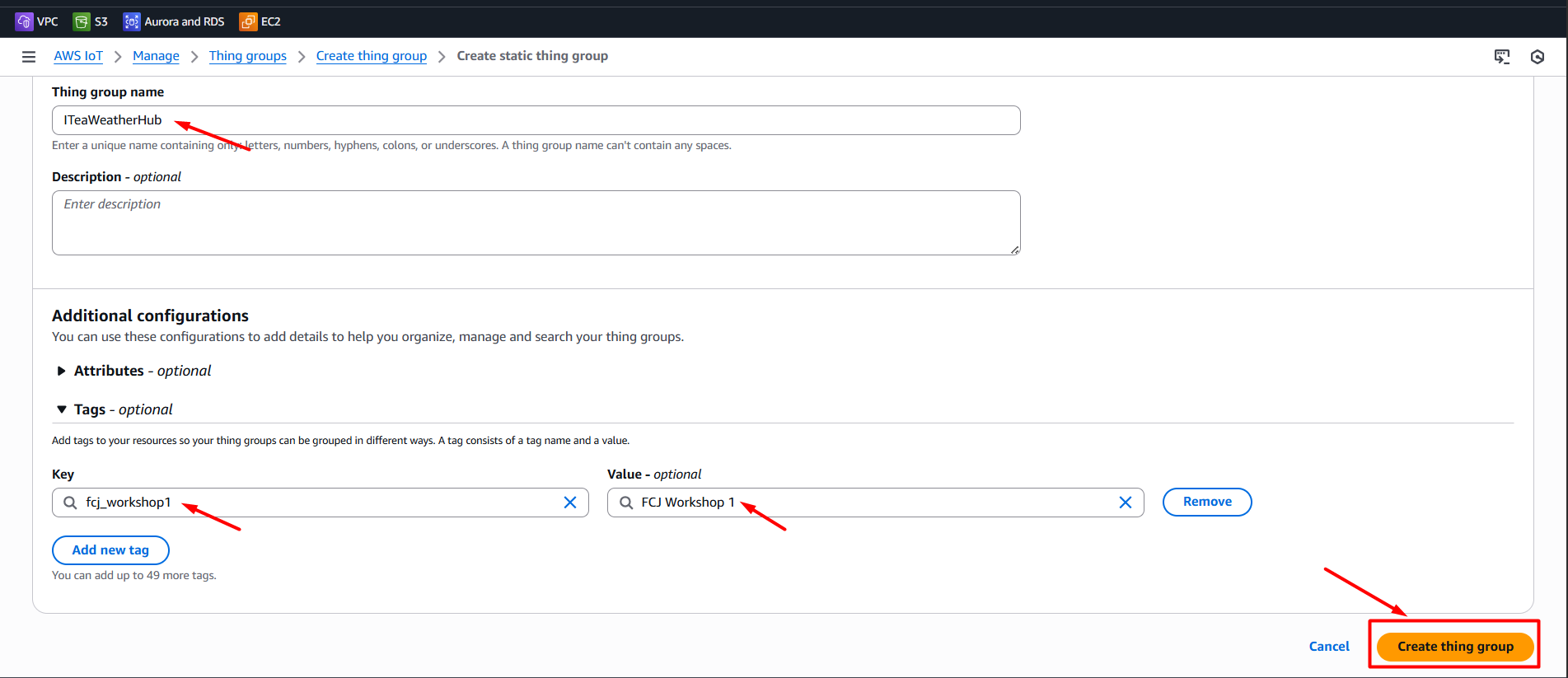This screenshot has height=678, width=1568.
Task: Remove the fcj_workshop1 tag
Action: [1207, 502]
